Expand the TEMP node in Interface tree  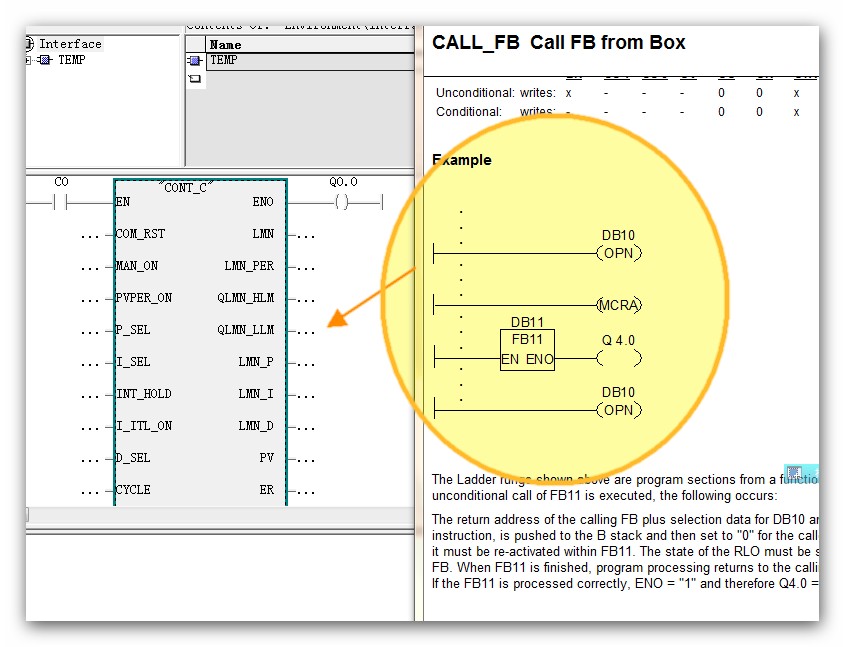point(29,60)
